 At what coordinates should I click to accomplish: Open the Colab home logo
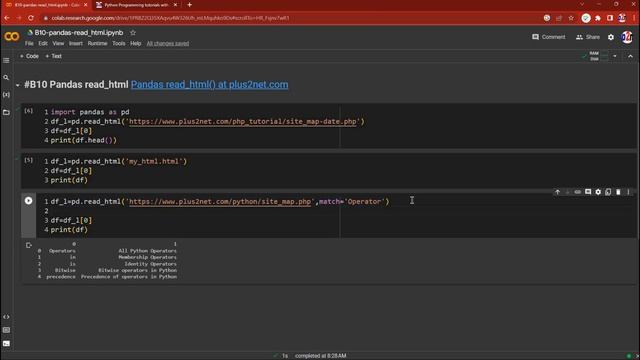(x=11, y=37)
